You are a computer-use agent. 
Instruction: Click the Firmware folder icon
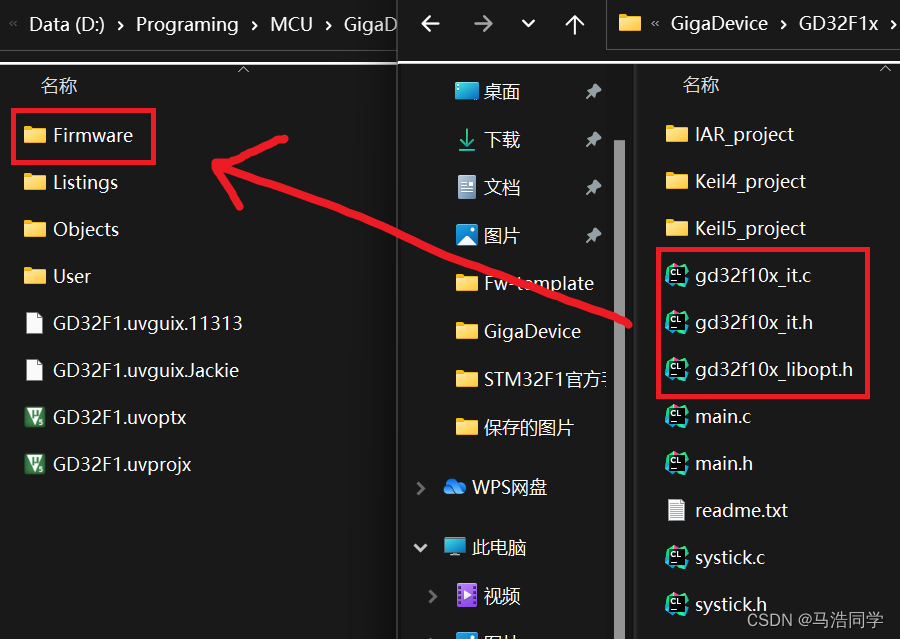pos(35,135)
